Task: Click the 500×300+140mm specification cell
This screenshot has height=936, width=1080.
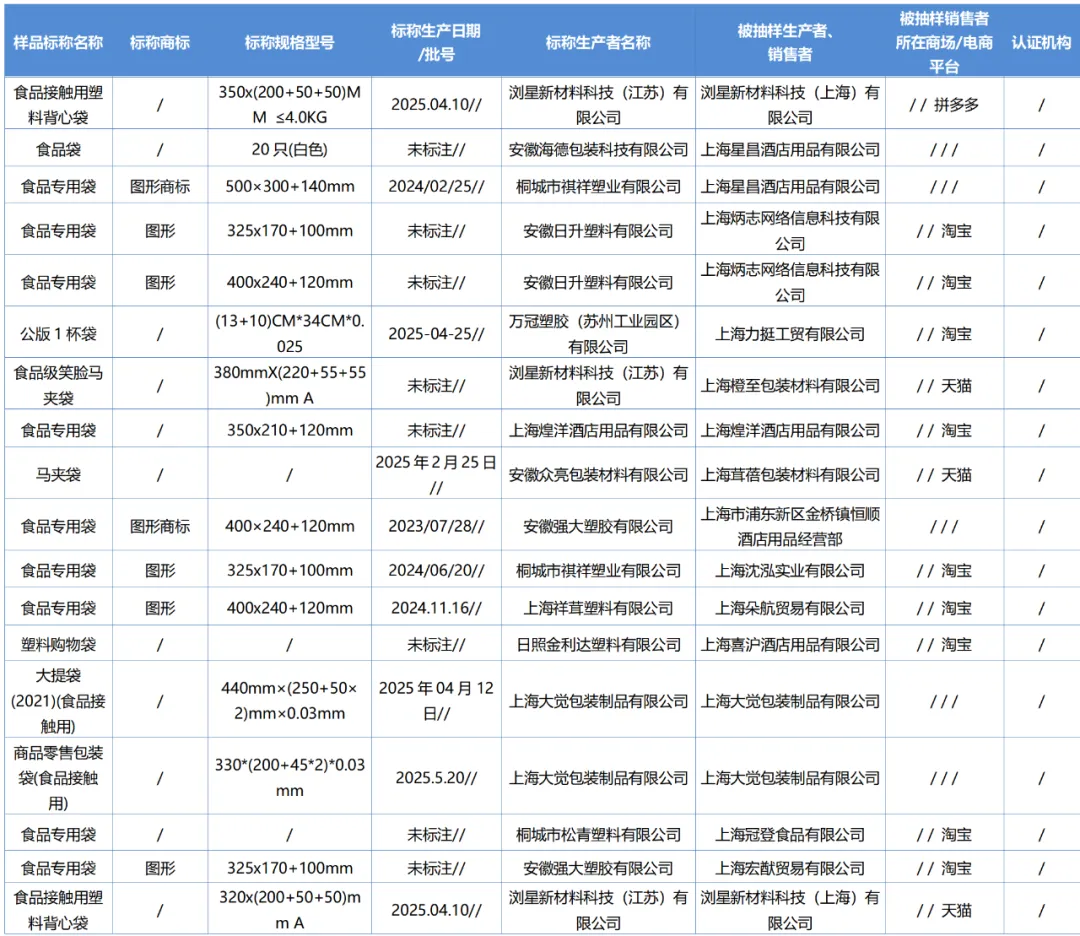Action: (x=289, y=187)
